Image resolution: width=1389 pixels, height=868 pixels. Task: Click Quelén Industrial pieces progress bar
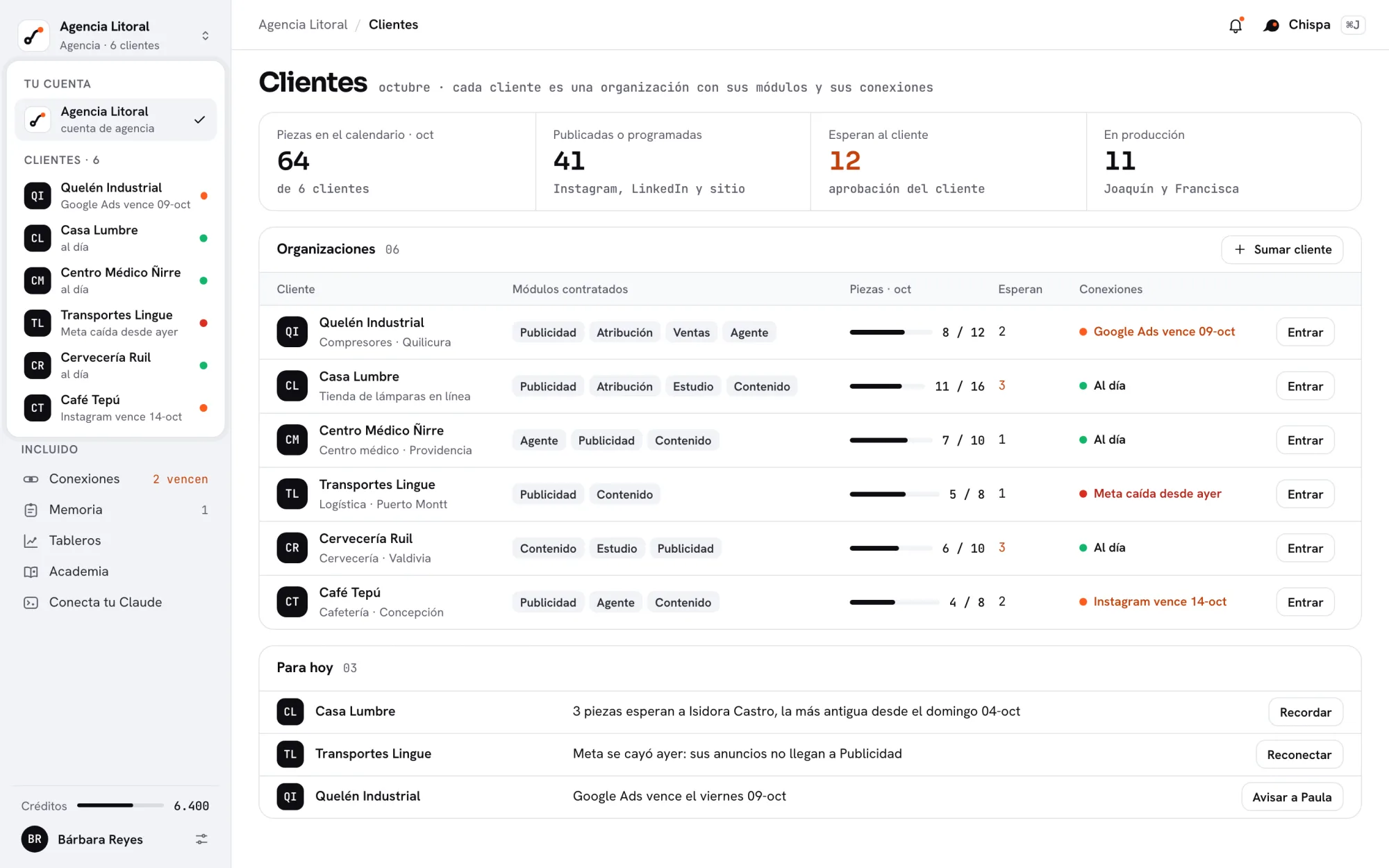pos(890,332)
